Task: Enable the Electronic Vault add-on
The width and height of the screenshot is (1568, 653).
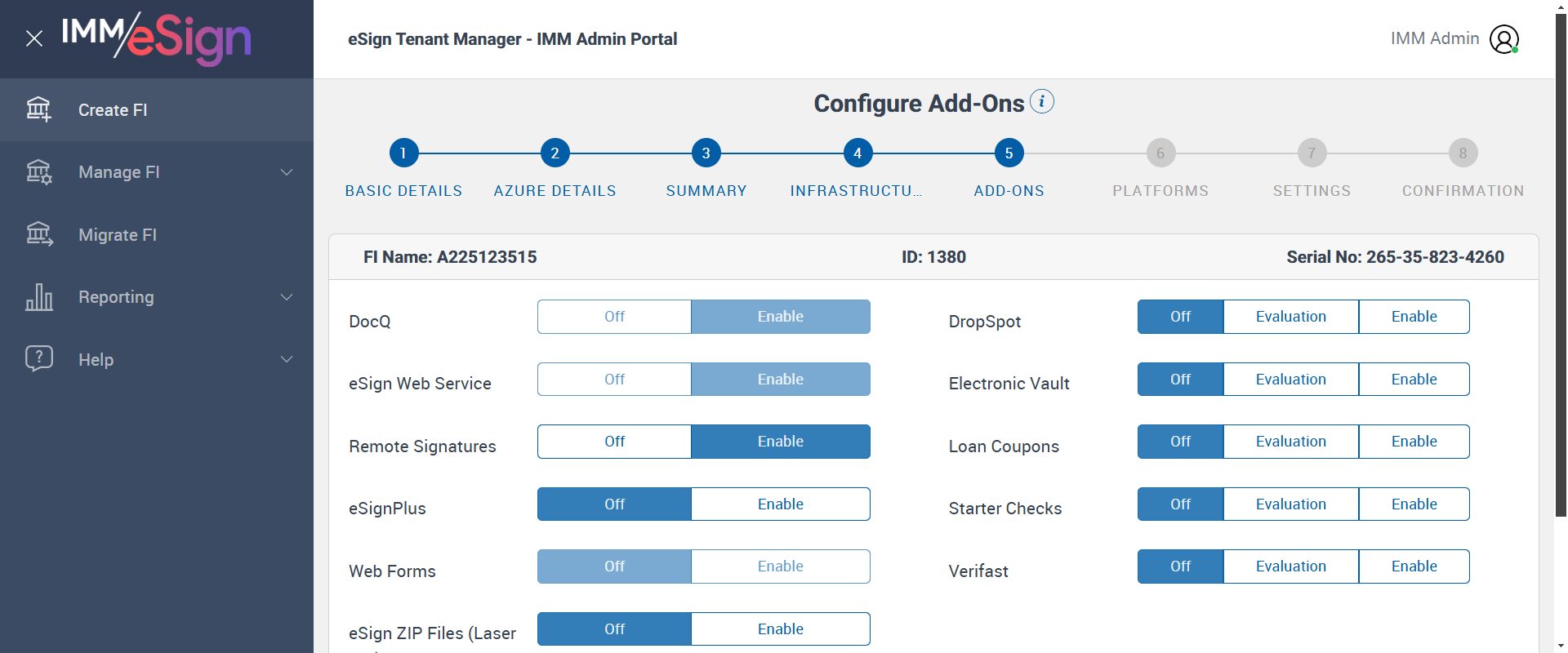Action: [1414, 380]
